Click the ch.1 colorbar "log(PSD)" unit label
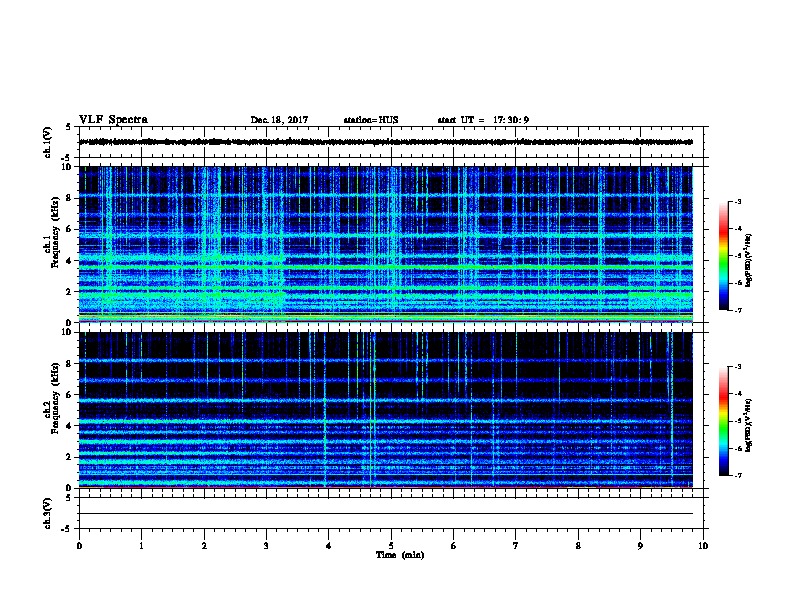792x612 pixels. click(x=748, y=260)
